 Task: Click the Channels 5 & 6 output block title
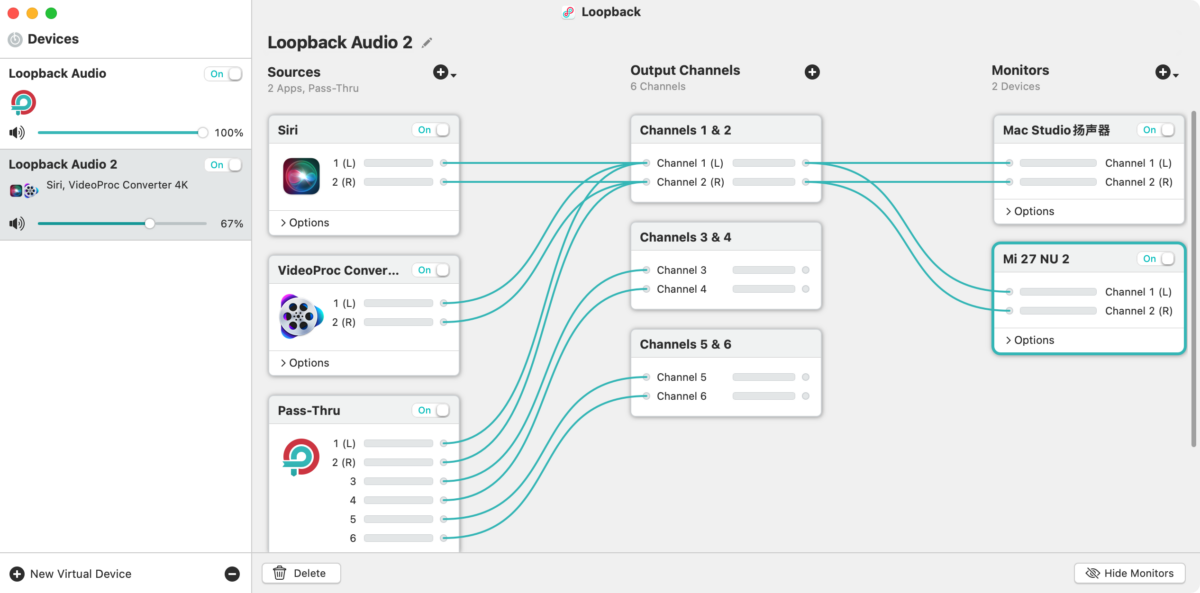coord(686,344)
